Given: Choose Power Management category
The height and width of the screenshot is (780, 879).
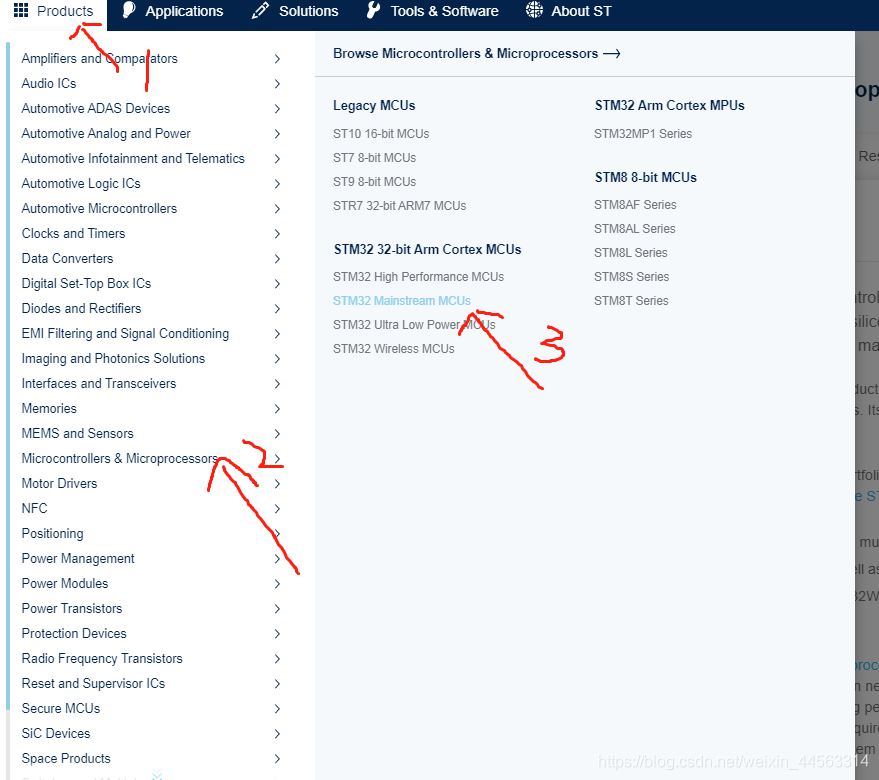Looking at the screenshot, I should (78, 559).
